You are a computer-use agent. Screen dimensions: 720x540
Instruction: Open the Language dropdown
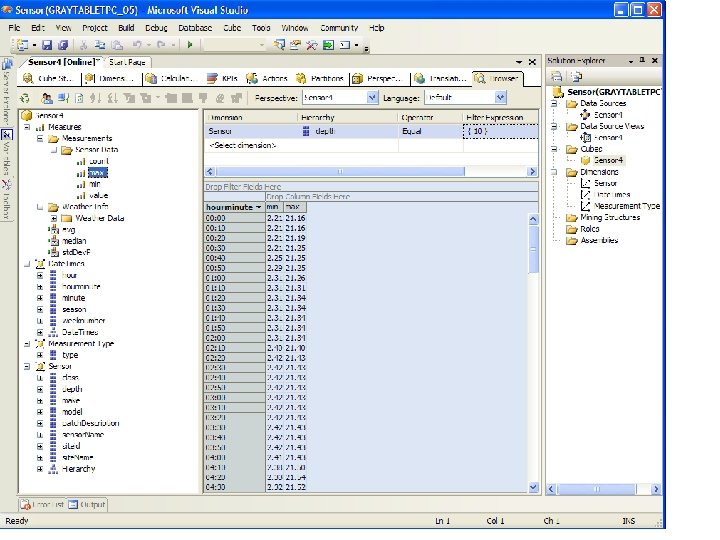pos(500,98)
